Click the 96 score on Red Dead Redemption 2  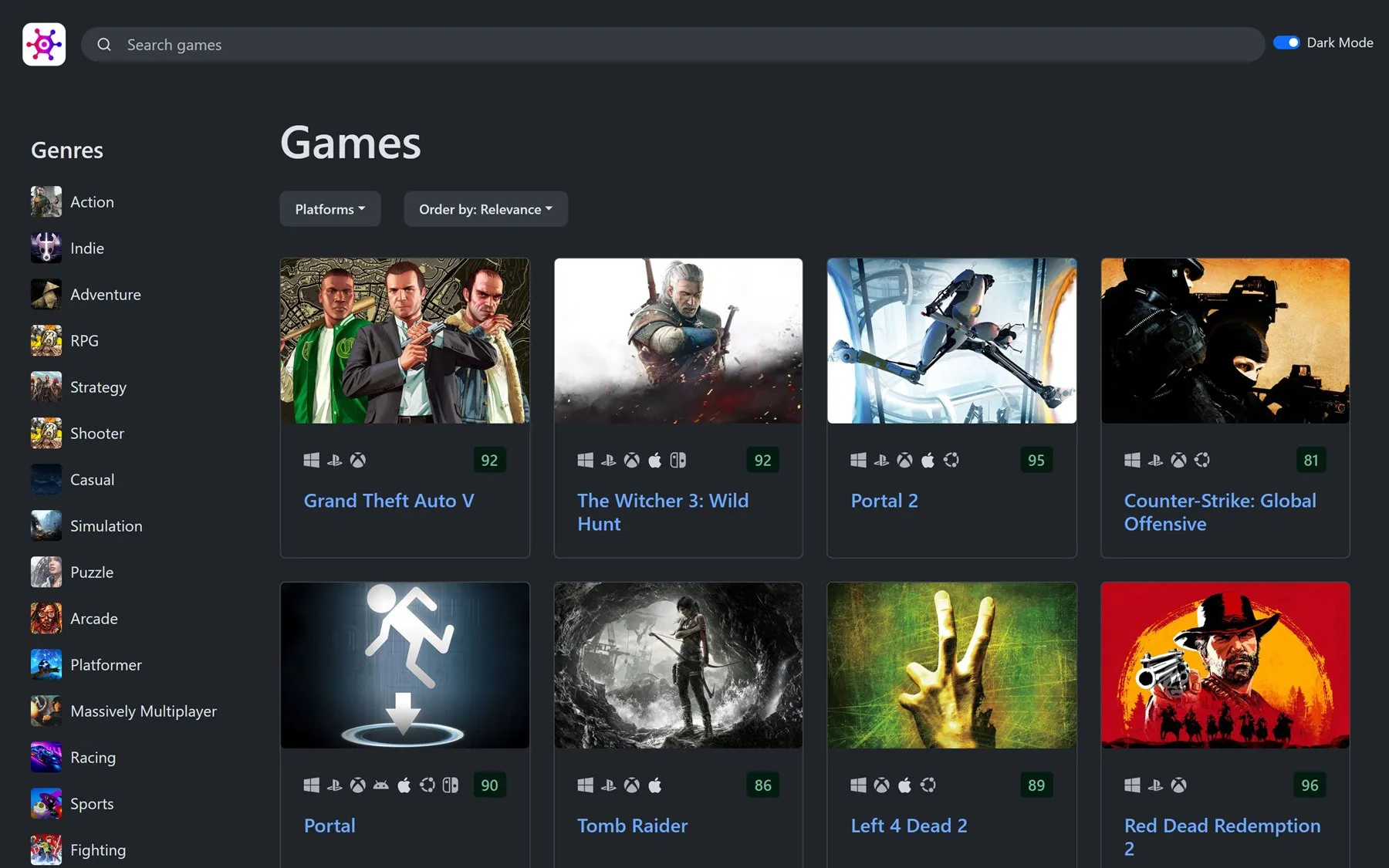1310,785
